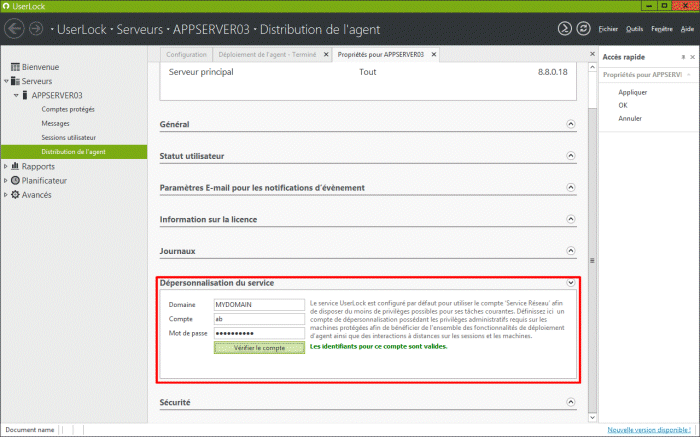This screenshot has height=437, width=700.
Task: Click the Avancés gear icon
Action: pyautogui.click(x=15, y=195)
